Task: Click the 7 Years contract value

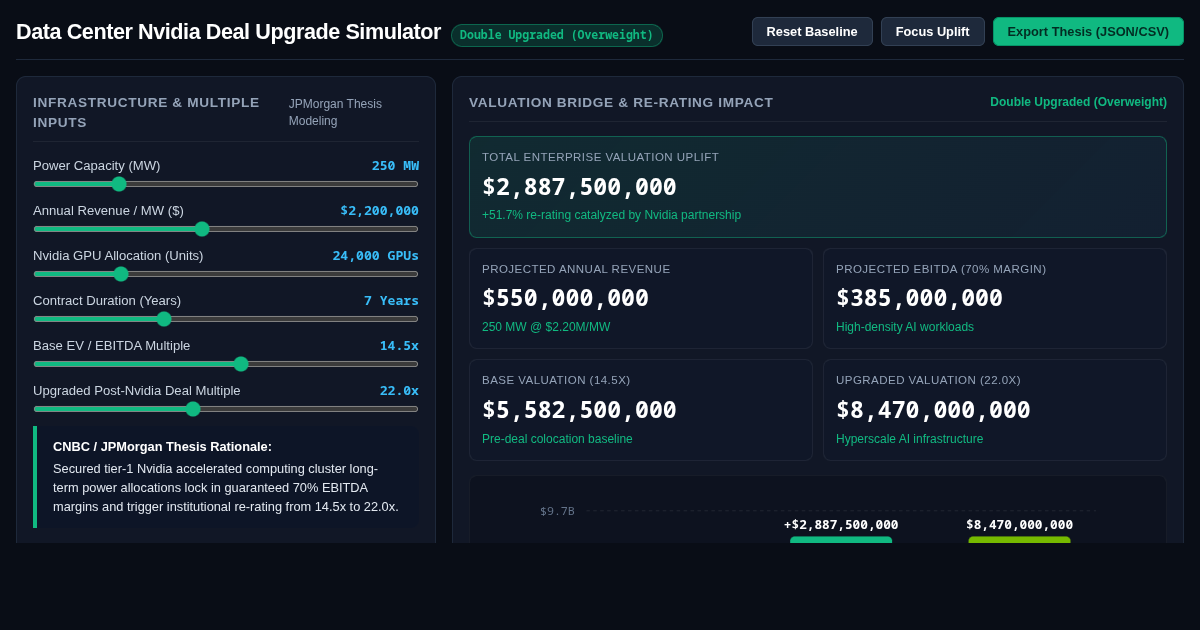Action: (391, 301)
